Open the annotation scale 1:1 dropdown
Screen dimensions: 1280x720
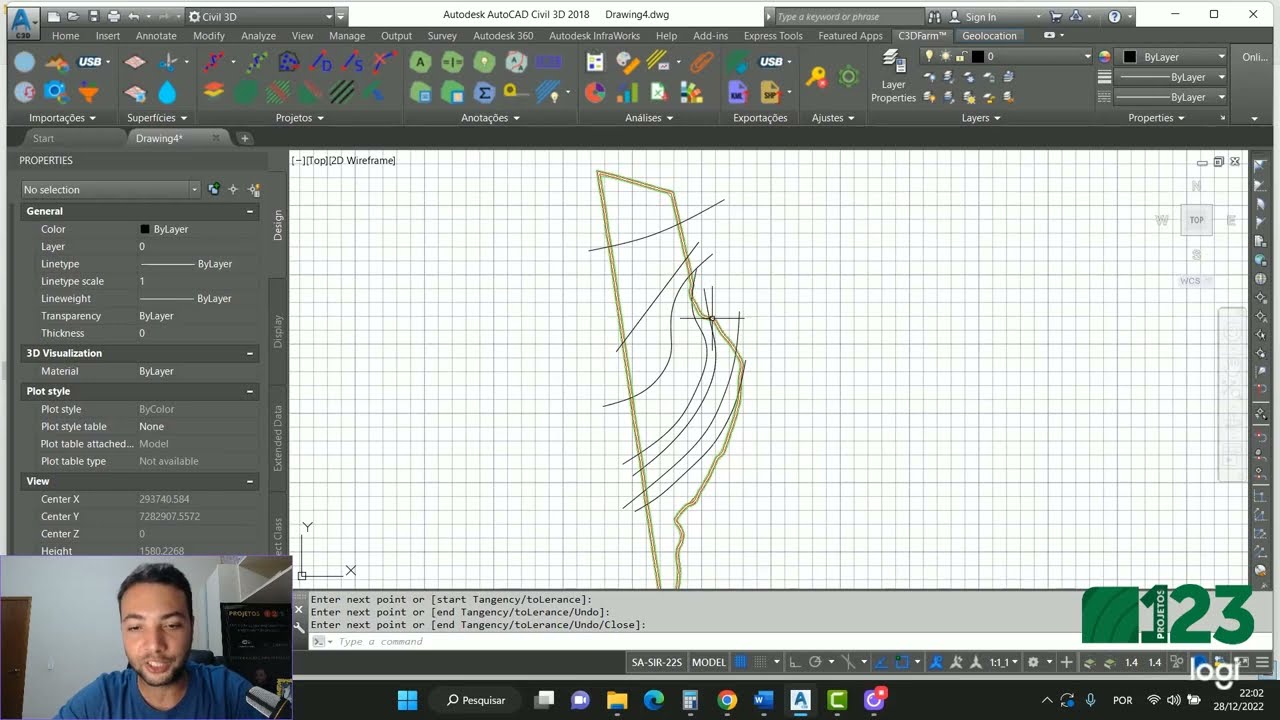(x=1003, y=662)
